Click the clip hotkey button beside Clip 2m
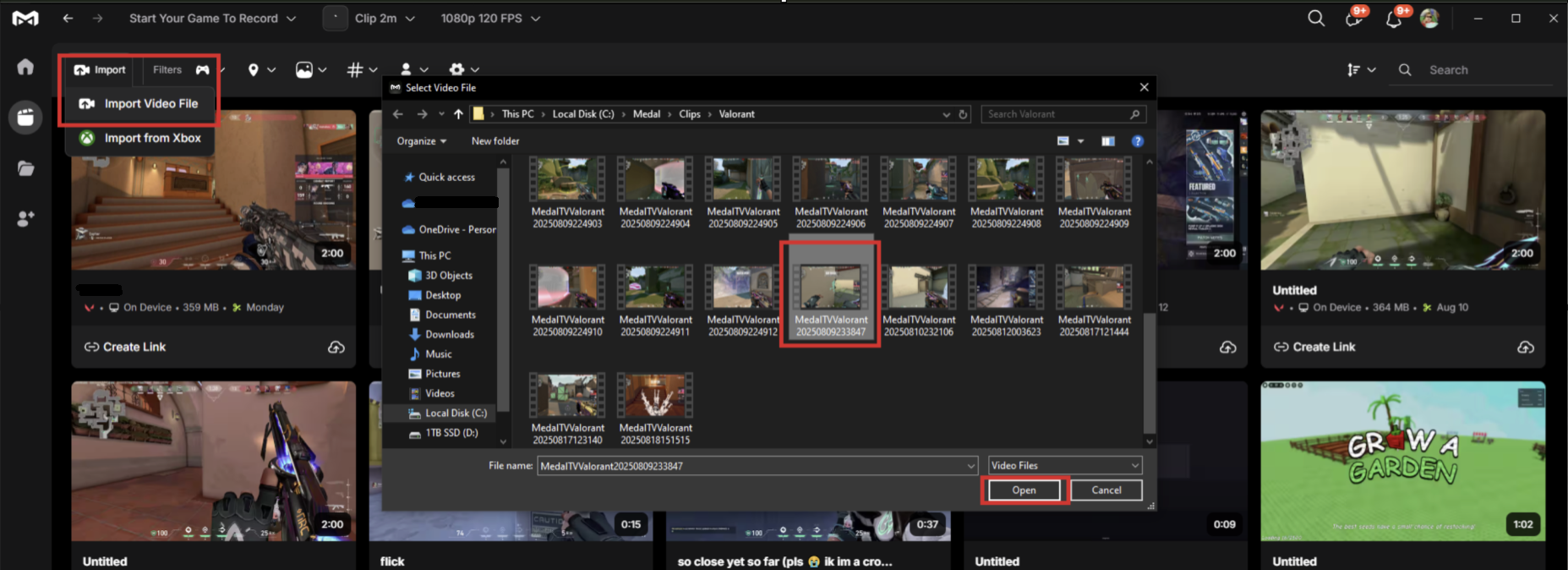Viewport: 1568px width, 570px height. point(336,18)
